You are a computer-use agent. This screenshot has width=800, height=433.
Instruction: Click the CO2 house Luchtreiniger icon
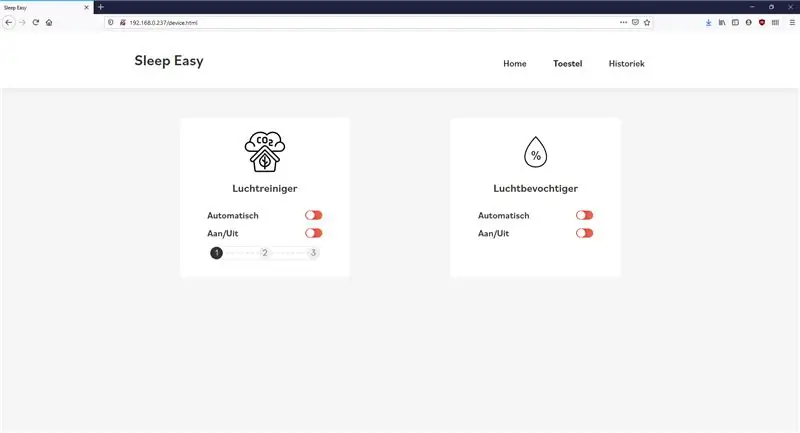[265, 151]
